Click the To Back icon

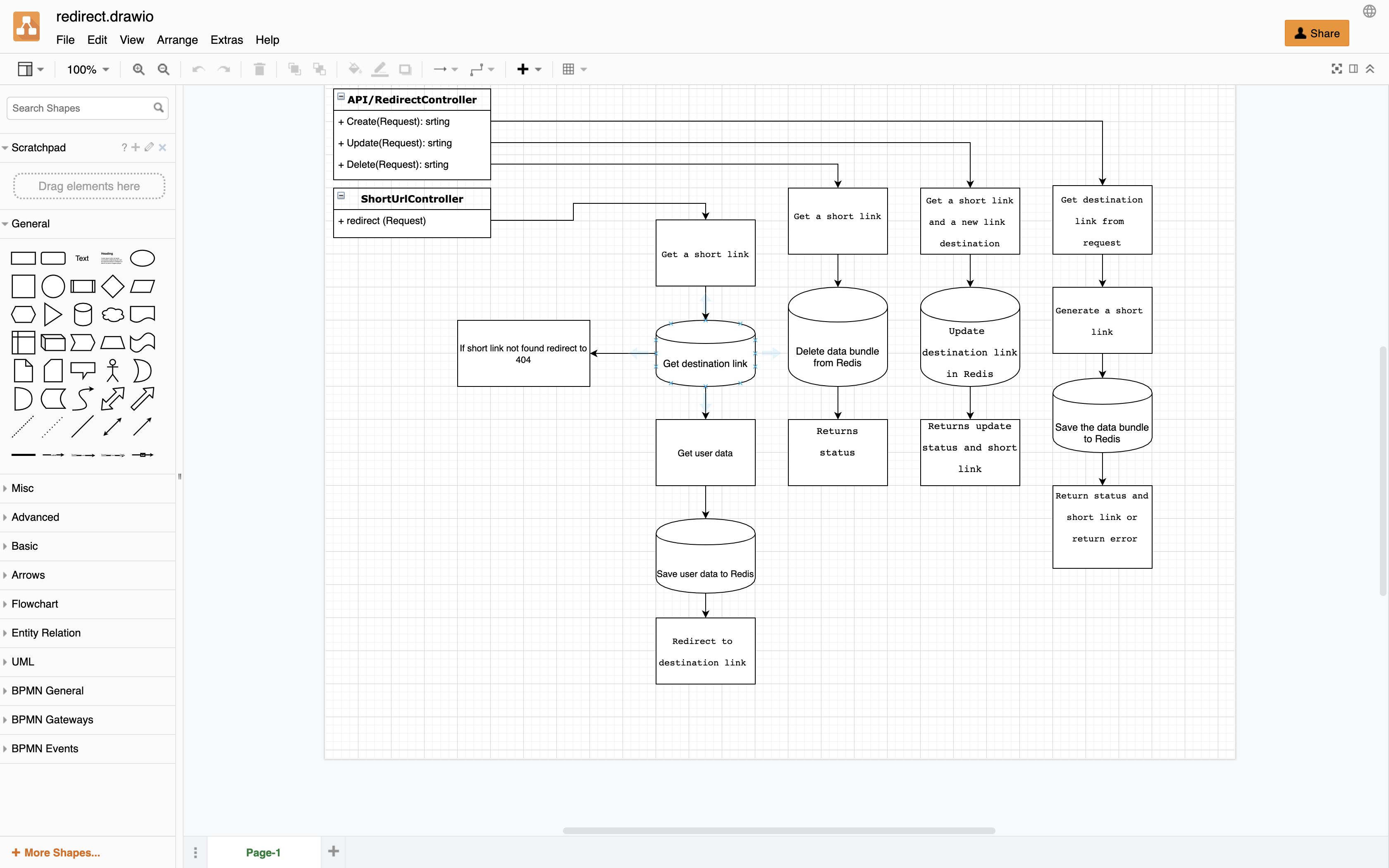tap(319, 69)
